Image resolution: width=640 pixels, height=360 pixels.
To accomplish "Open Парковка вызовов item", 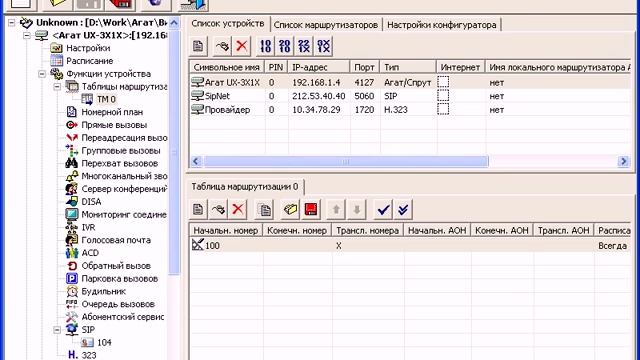I will tap(119, 279).
